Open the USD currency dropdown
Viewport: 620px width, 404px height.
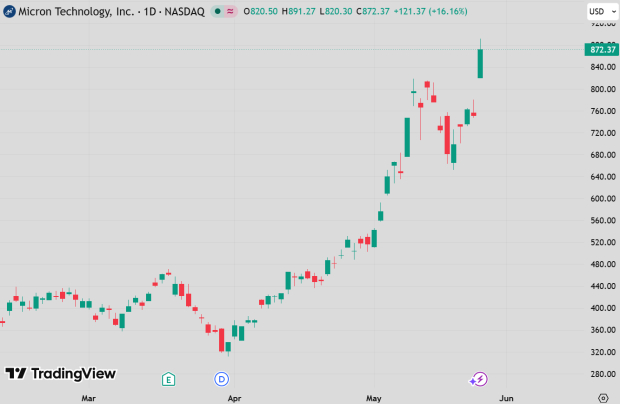[603, 11]
